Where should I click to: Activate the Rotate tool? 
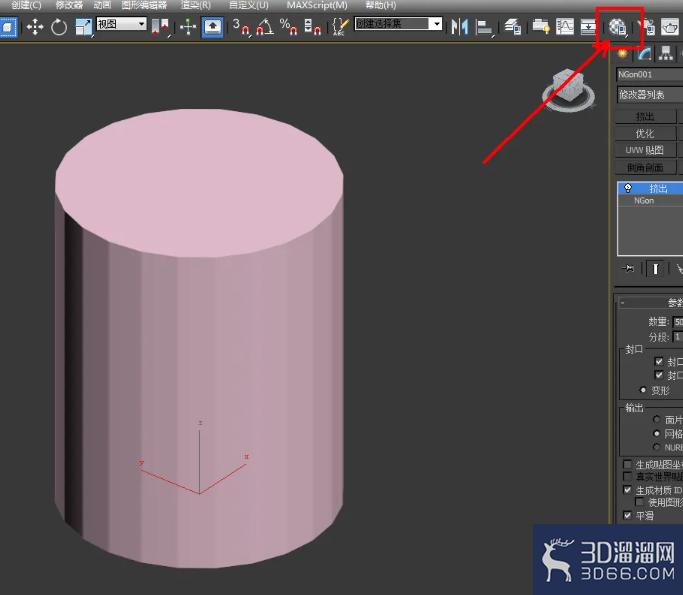coord(59,27)
